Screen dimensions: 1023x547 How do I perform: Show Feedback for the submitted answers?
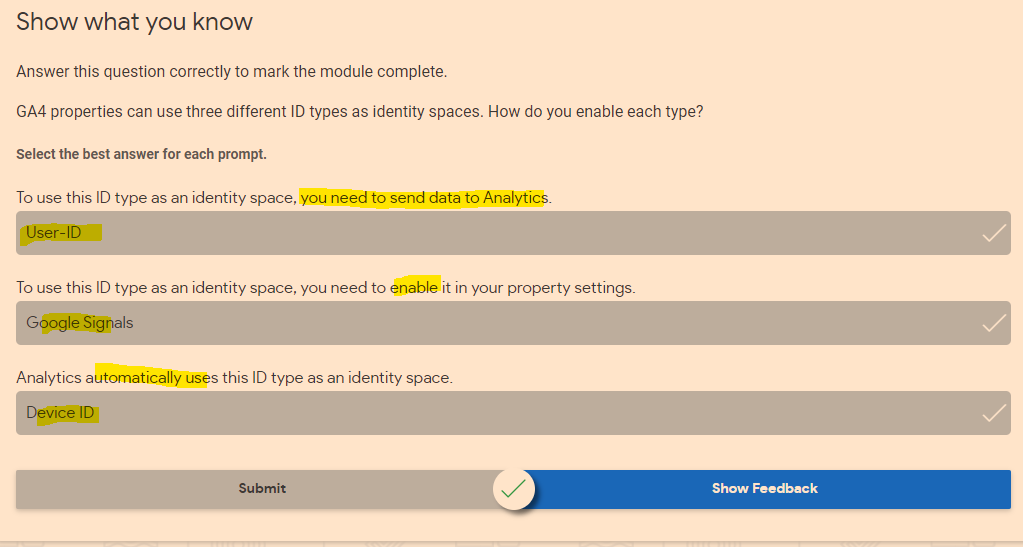coord(764,489)
